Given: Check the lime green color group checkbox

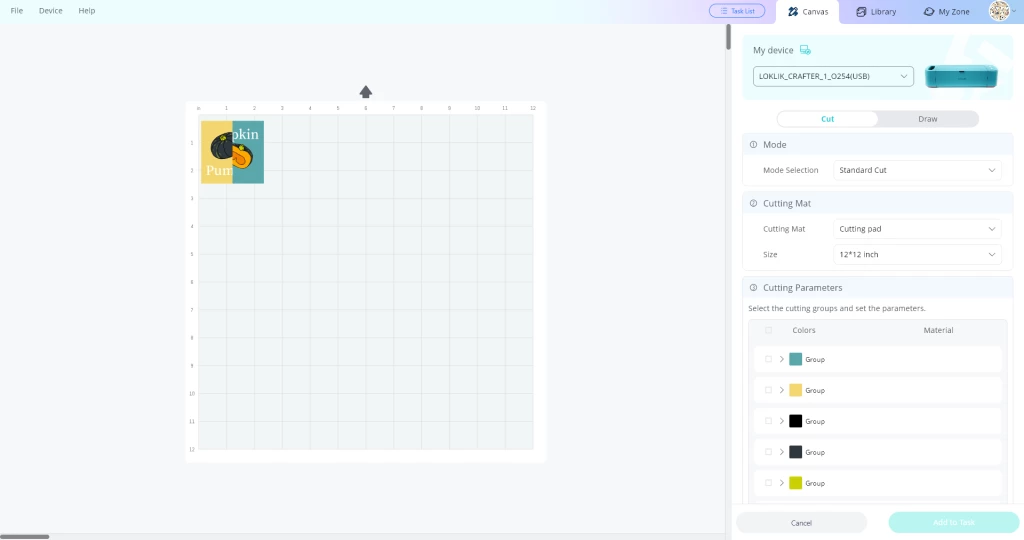Looking at the screenshot, I should (x=769, y=483).
